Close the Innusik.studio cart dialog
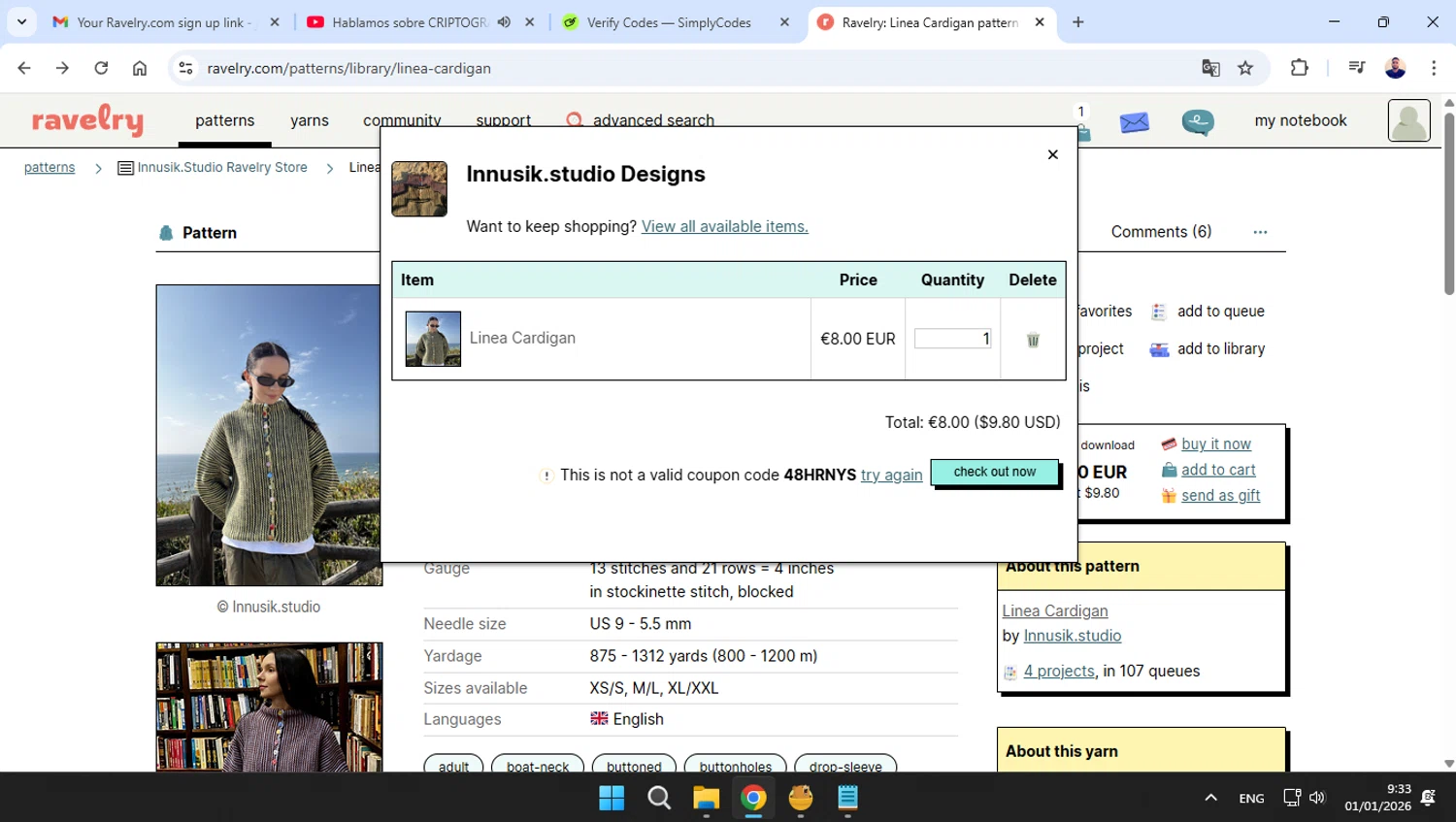 tap(1052, 154)
